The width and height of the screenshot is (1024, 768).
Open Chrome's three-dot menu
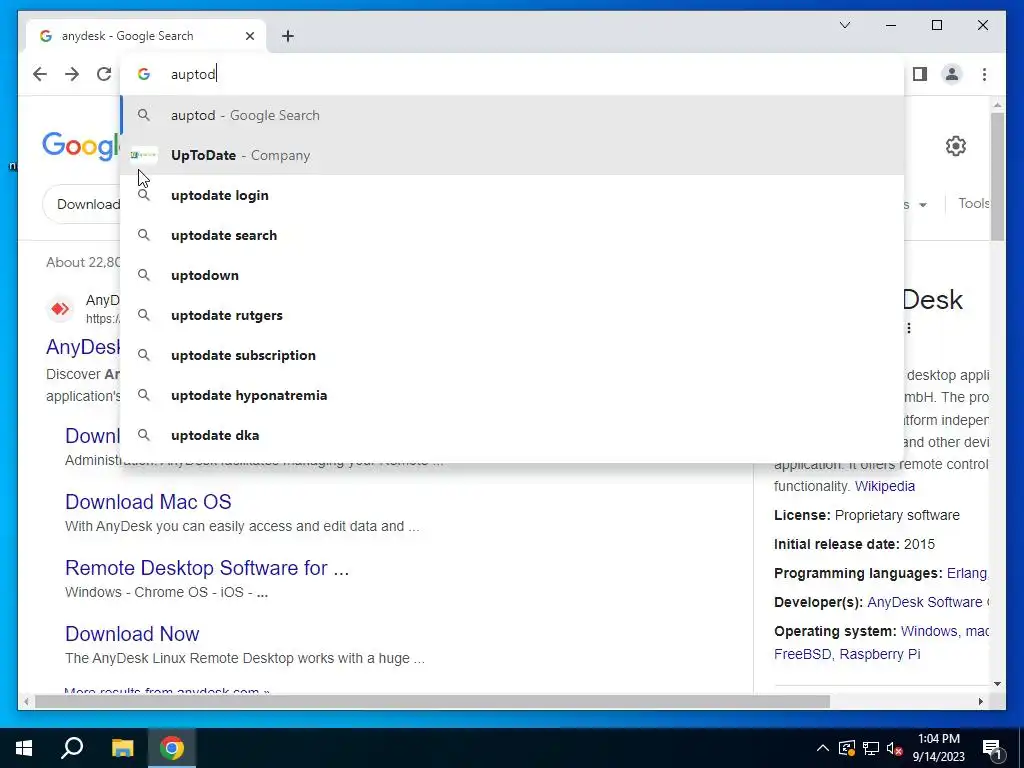pyautogui.click(x=984, y=74)
